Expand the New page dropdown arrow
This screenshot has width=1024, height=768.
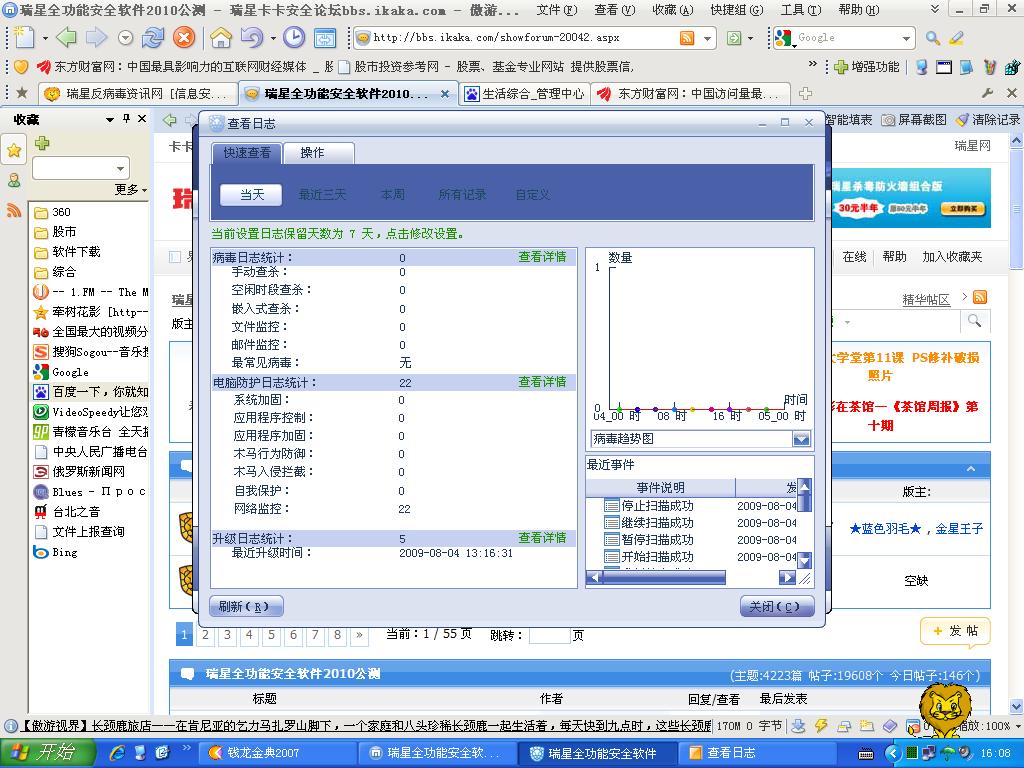[45, 39]
